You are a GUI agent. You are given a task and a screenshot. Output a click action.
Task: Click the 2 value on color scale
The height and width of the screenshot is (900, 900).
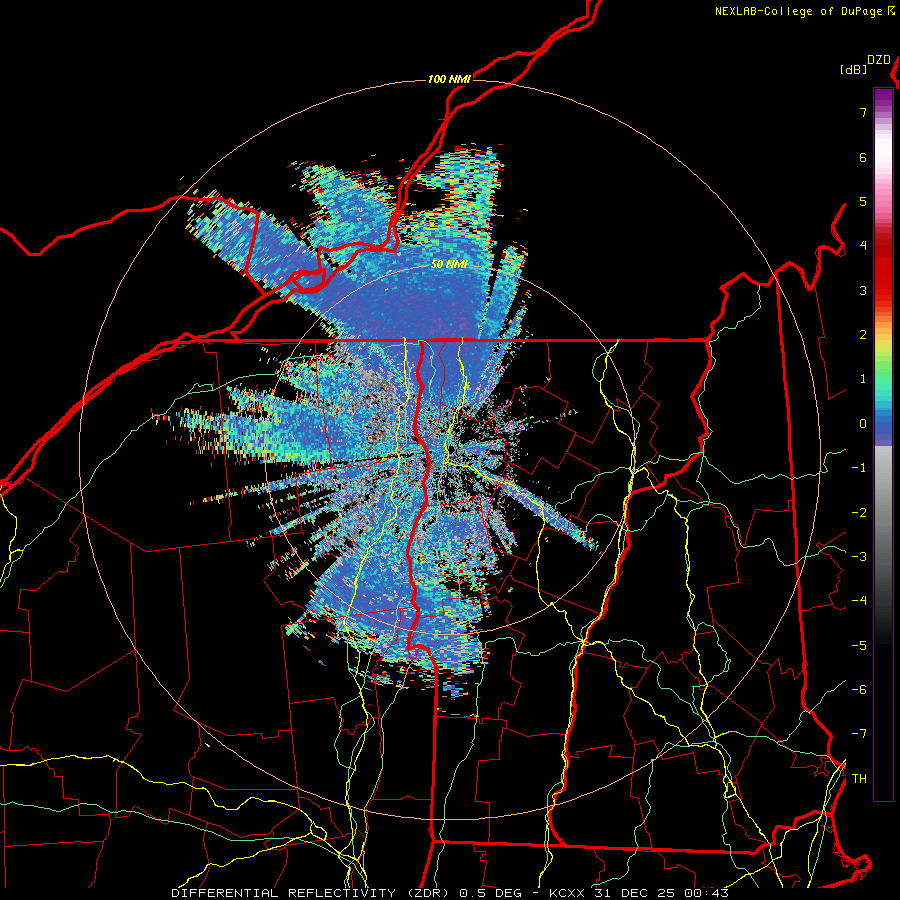click(x=863, y=335)
